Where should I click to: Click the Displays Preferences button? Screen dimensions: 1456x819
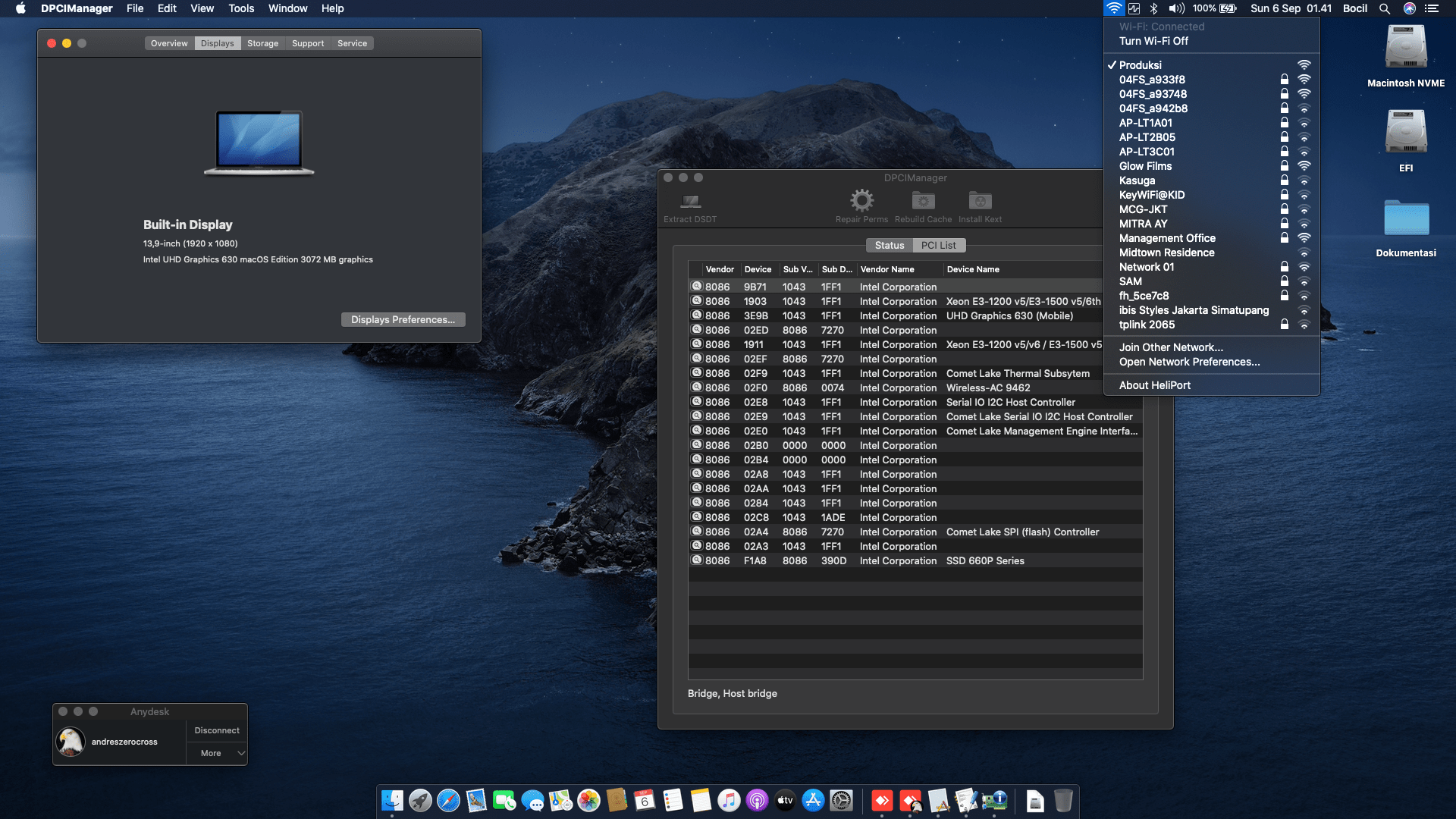point(403,319)
